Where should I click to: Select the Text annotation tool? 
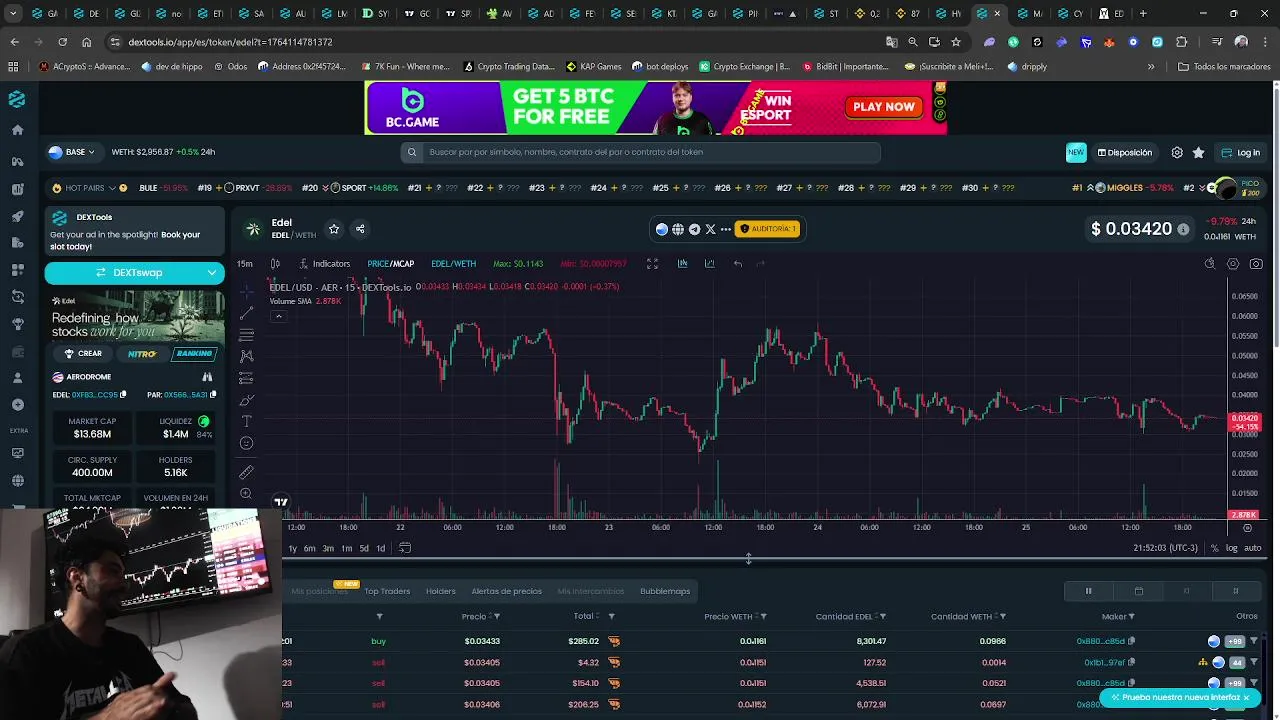pyautogui.click(x=246, y=421)
